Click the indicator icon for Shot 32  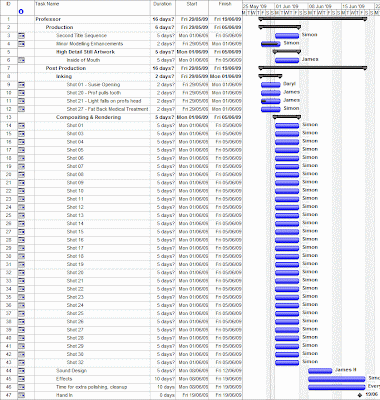(x=22, y=362)
